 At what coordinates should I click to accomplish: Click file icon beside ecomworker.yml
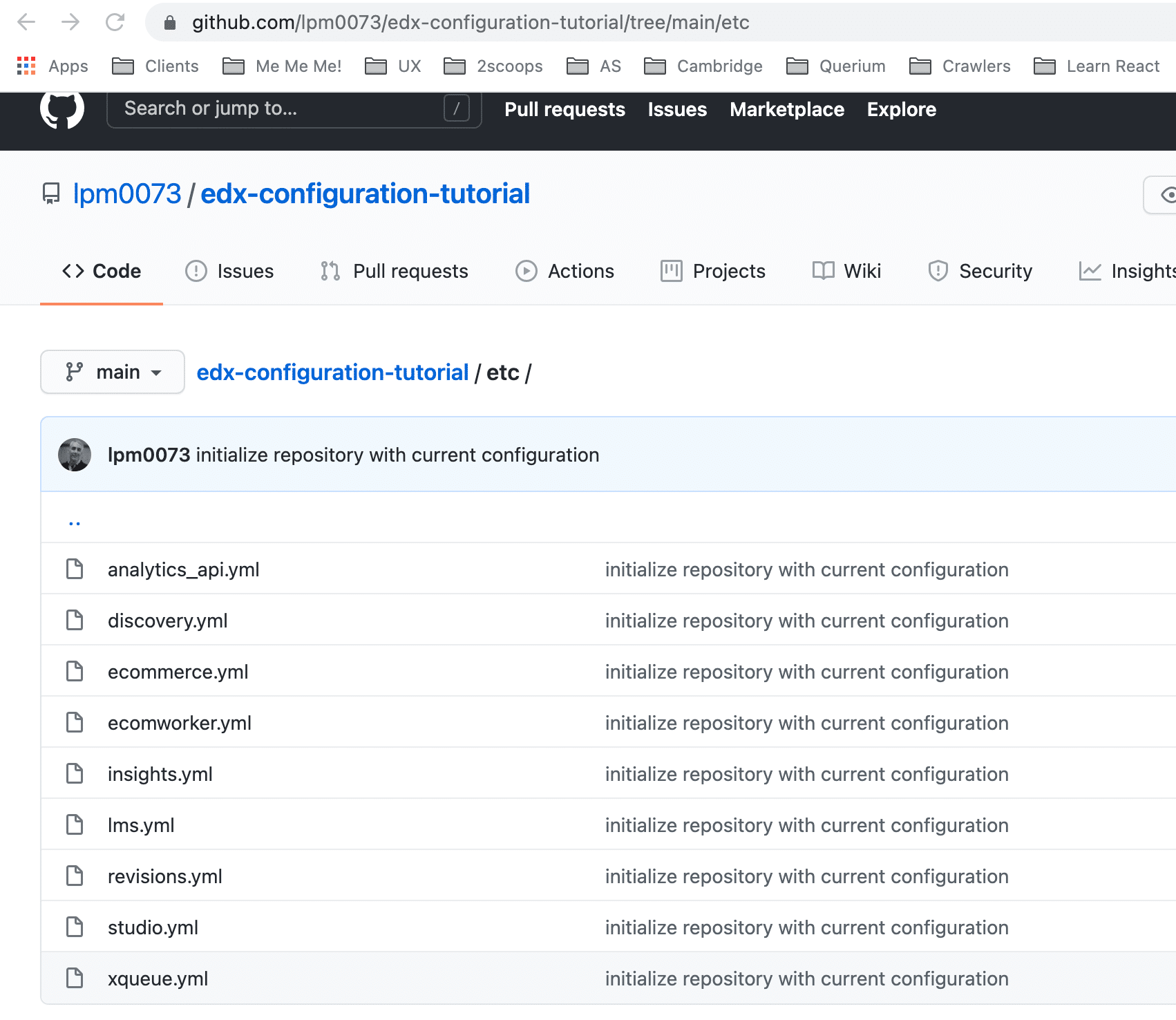(x=75, y=723)
